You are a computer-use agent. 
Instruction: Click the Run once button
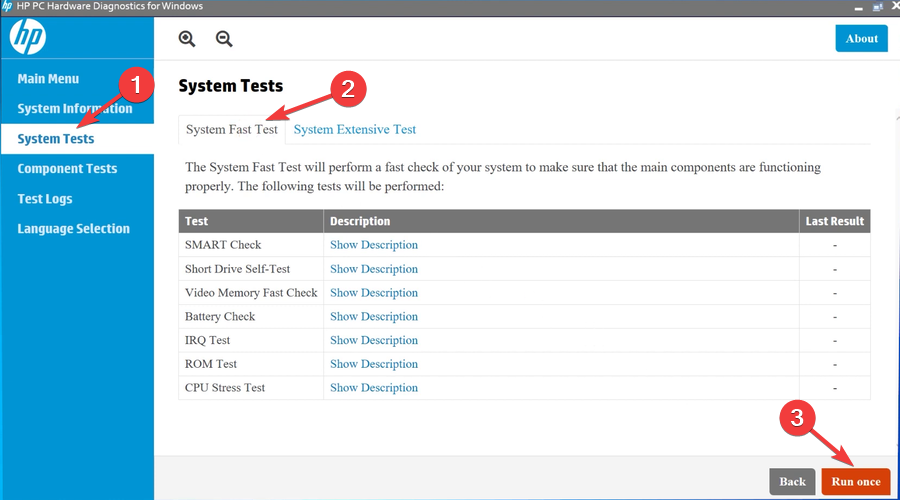[x=856, y=482]
